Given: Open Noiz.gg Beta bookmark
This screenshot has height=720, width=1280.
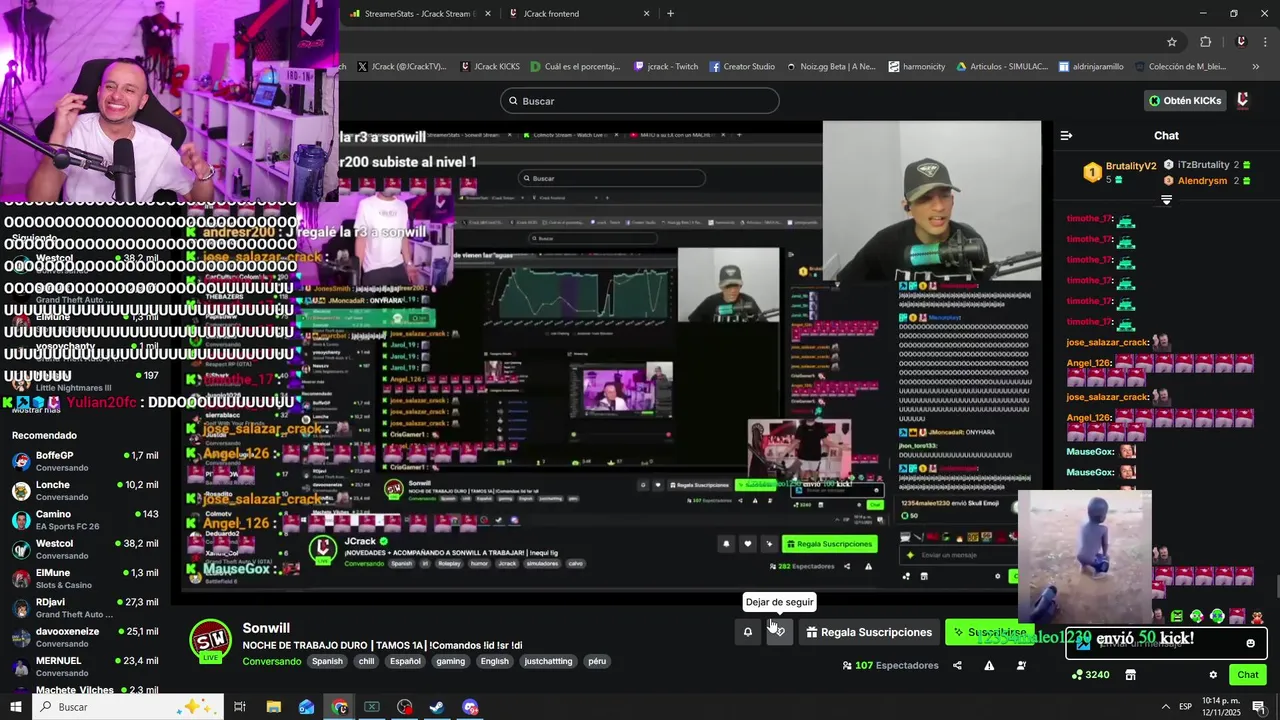Looking at the screenshot, I should (x=831, y=67).
